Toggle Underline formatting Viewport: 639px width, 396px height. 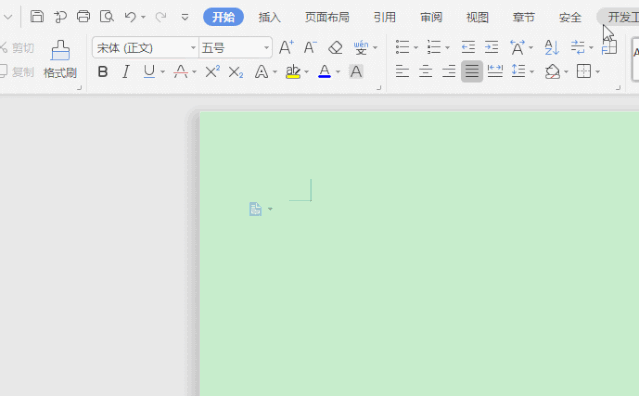pyautogui.click(x=149, y=72)
